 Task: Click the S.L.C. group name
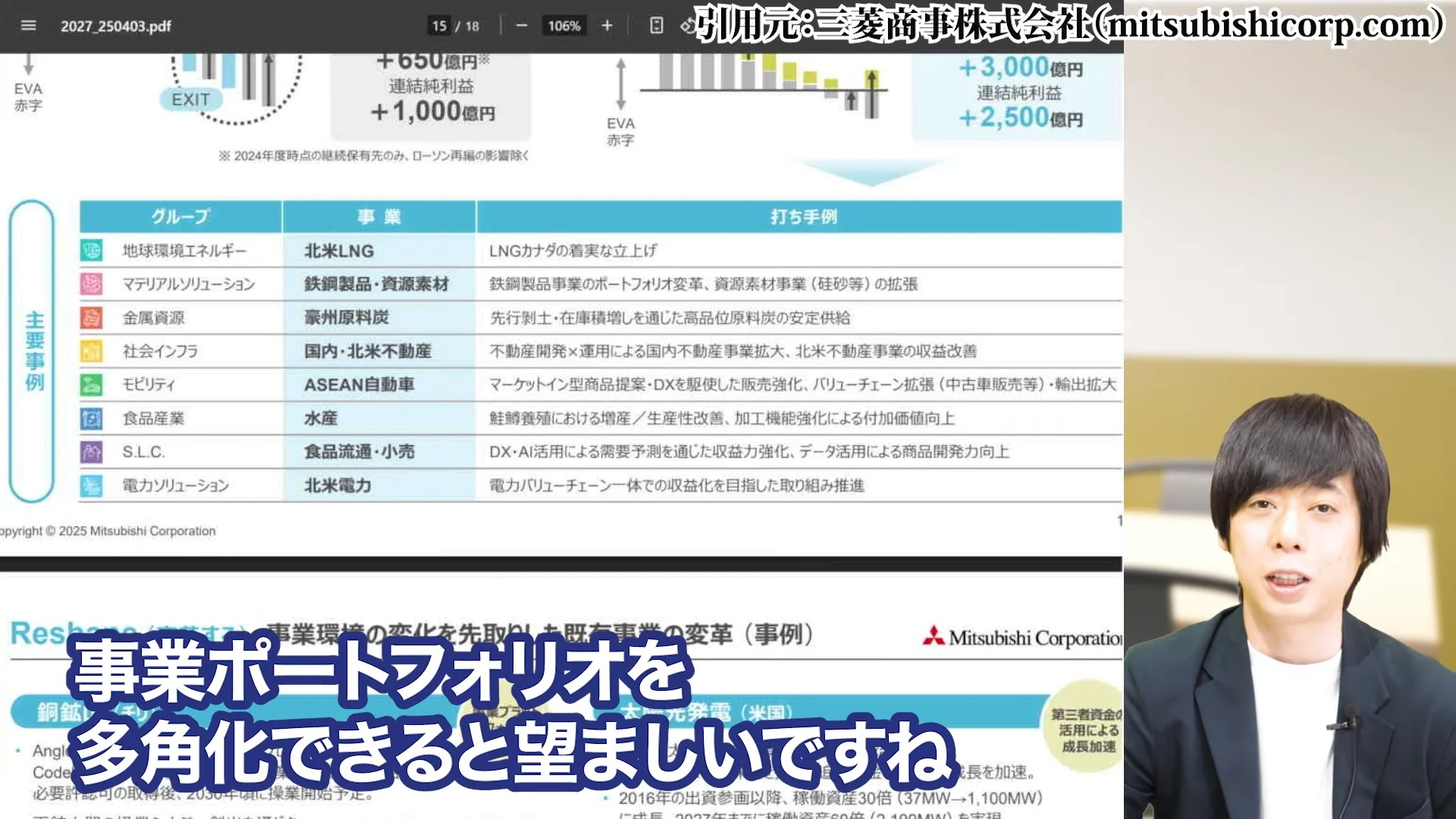pos(143,452)
